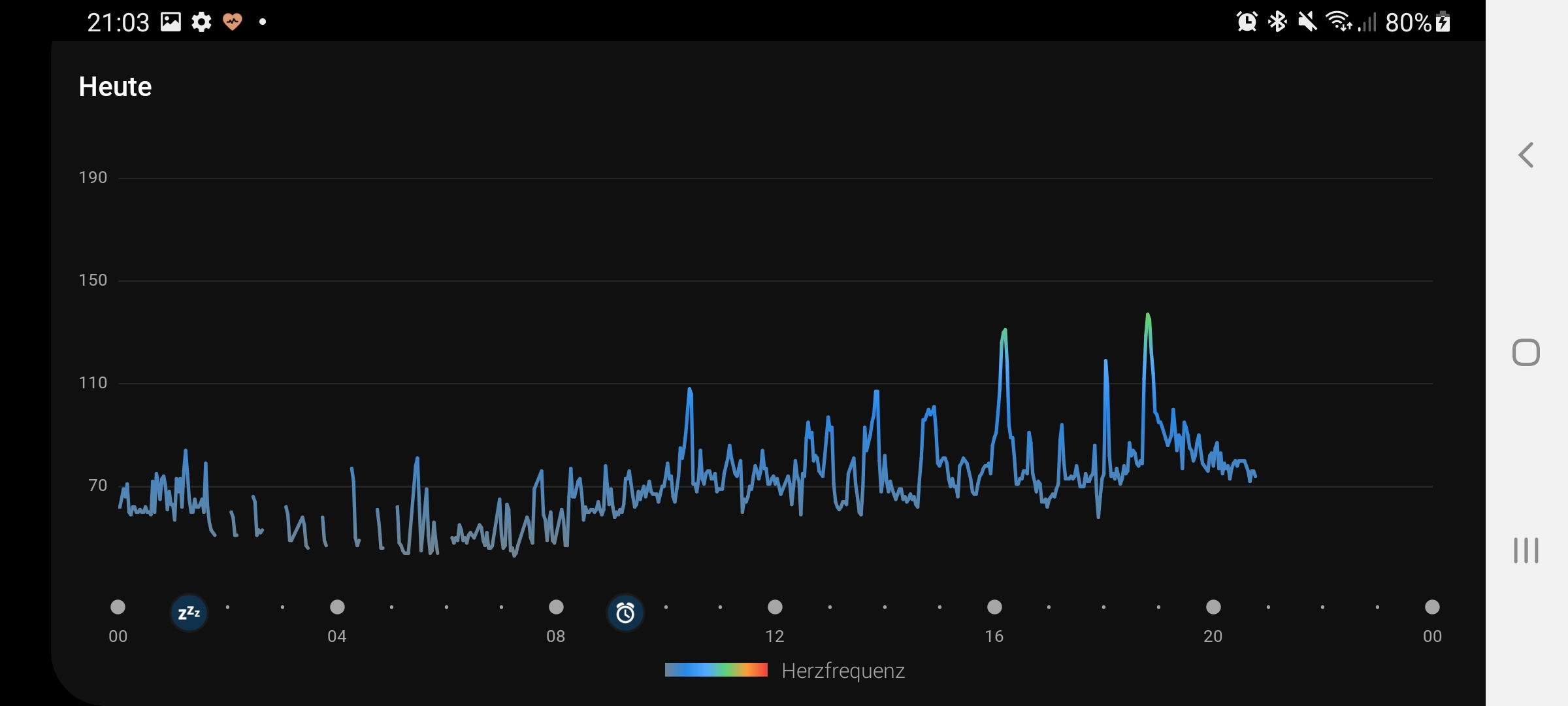Tap the alarm icon in status bar
This screenshot has width=1568, height=706.
(1247, 22)
